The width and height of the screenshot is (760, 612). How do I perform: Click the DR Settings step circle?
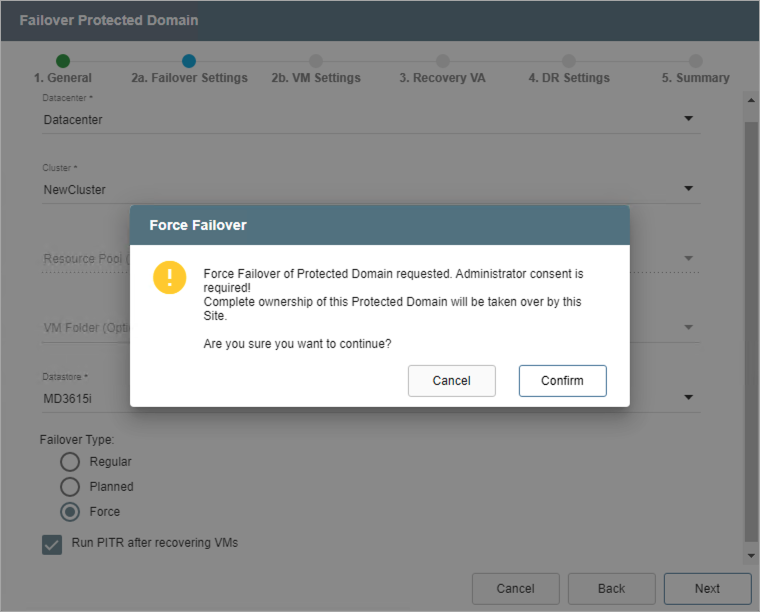click(x=569, y=61)
